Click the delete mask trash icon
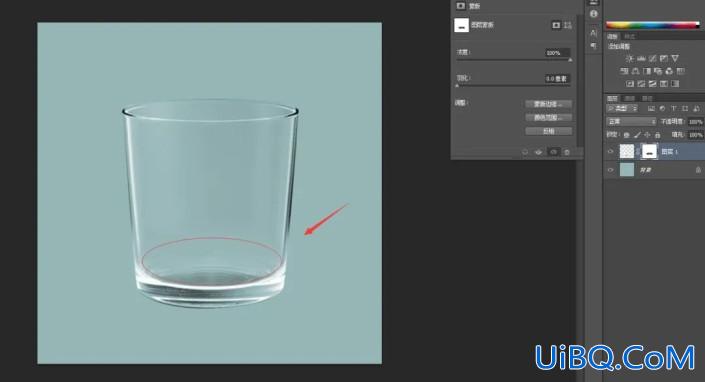 [x=567, y=152]
